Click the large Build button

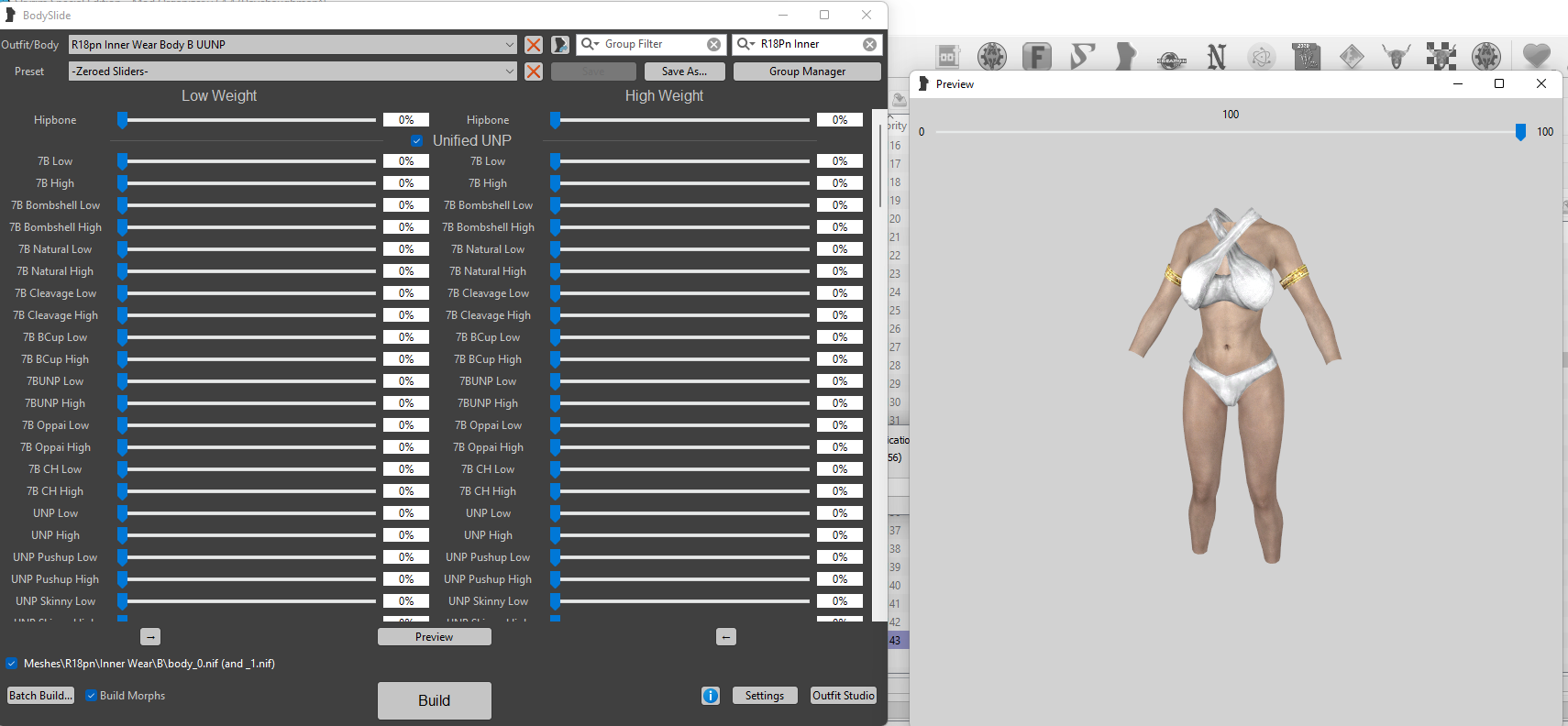tap(435, 700)
